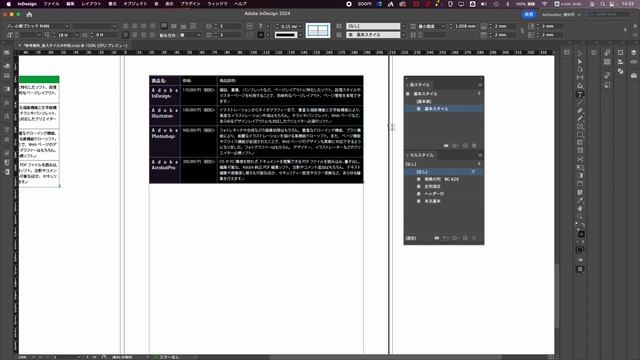The height and width of the screenshot is (360, 640).
Task: Toggle the link cell insets chain icon
Action: tap(522, 31)
